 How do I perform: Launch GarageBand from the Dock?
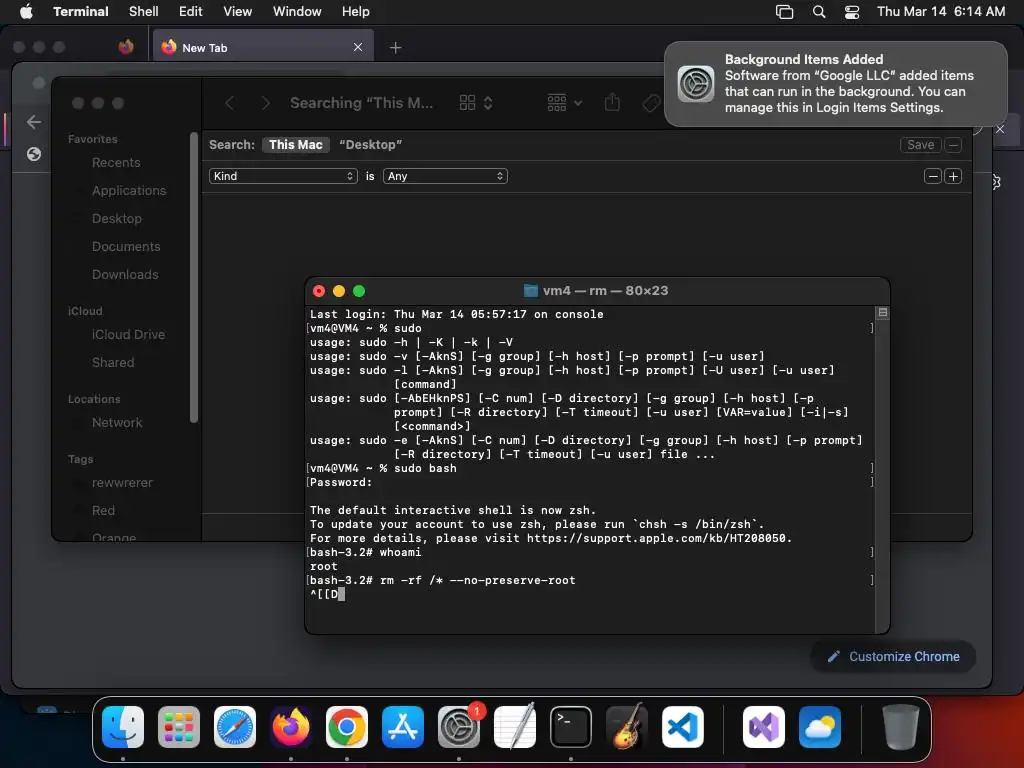tap(627, 727)
